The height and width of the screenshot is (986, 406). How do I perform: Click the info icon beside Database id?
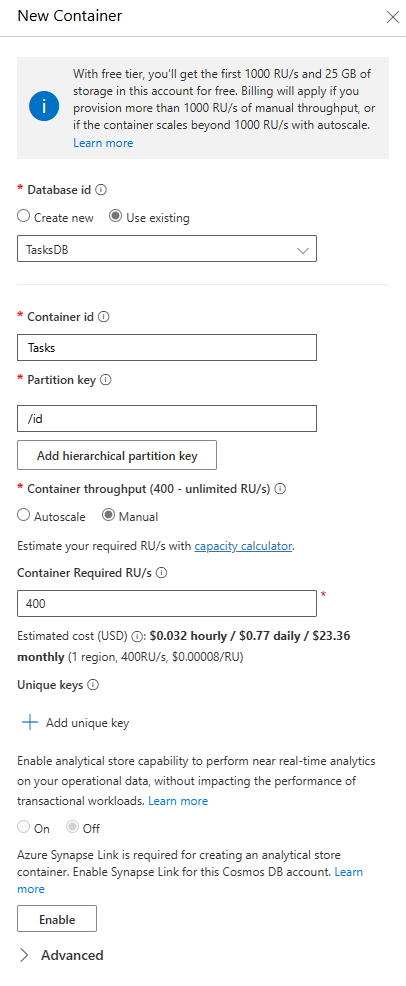101,189
